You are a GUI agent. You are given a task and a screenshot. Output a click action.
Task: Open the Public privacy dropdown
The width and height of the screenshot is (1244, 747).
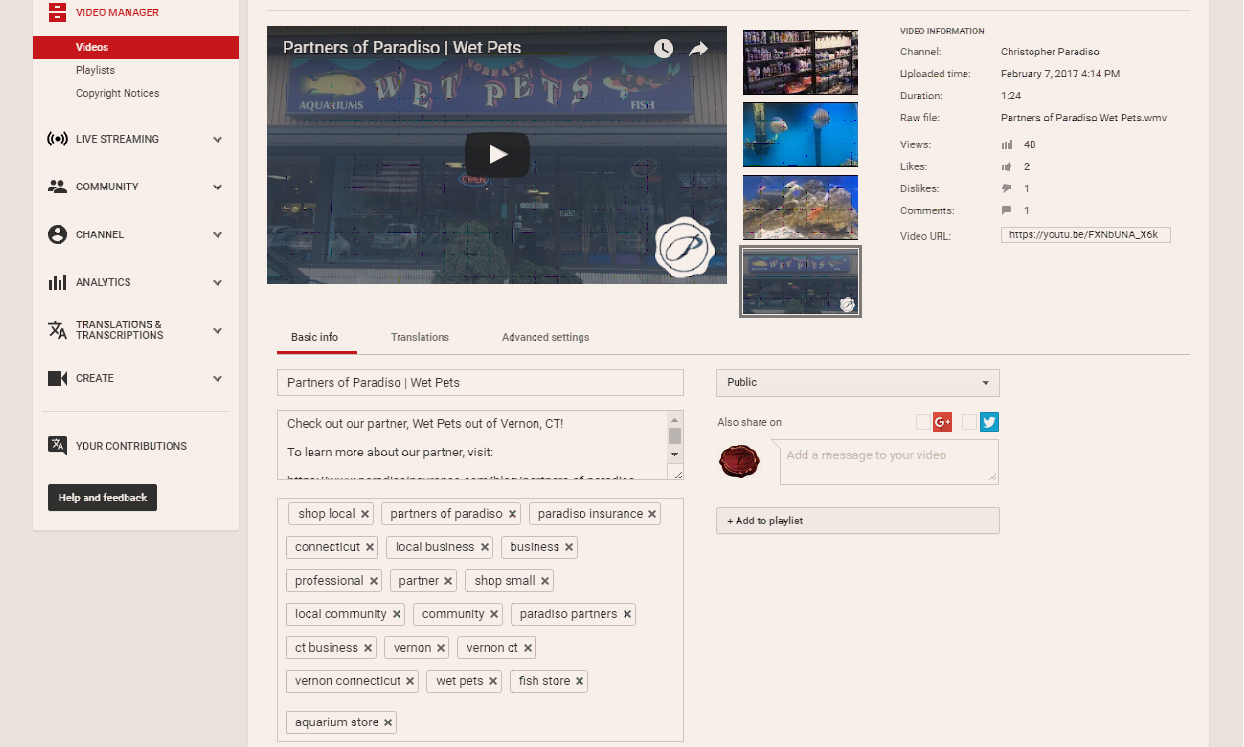(x=857, y=383)
